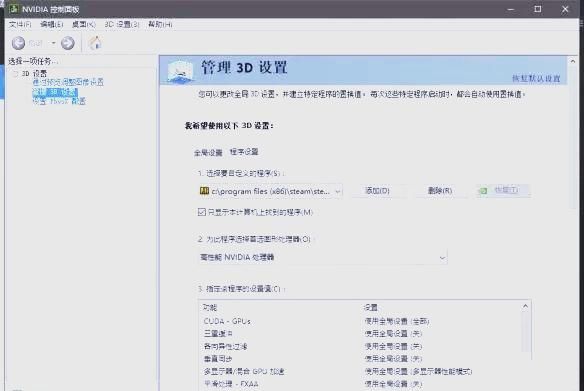The height and width of the screenshot is (391, 584).
Task: Open the 帮助(H) menu
Action: click(160, 24)
